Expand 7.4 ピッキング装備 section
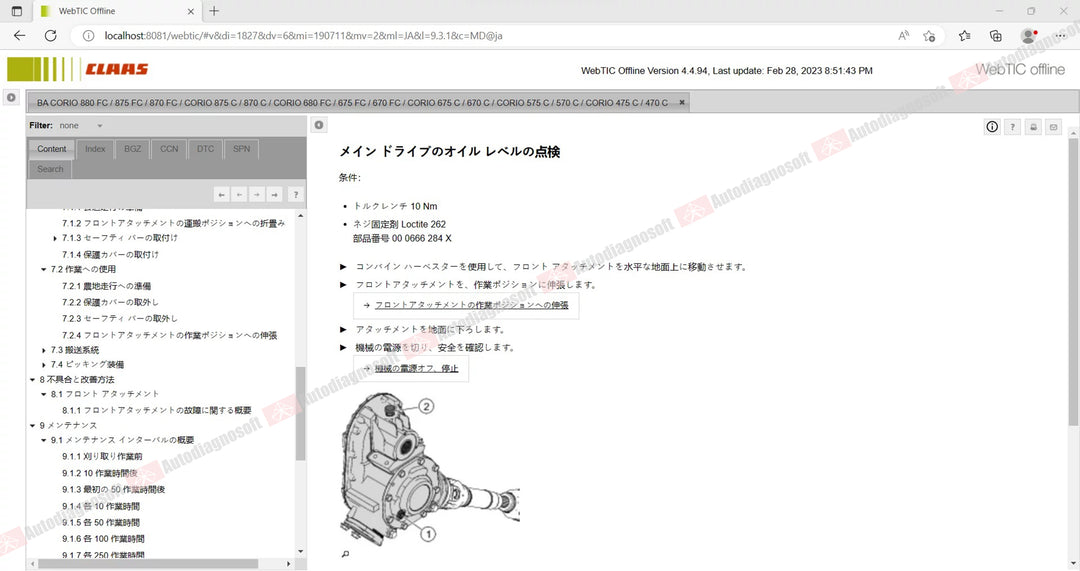 click(x=43, y=364)
